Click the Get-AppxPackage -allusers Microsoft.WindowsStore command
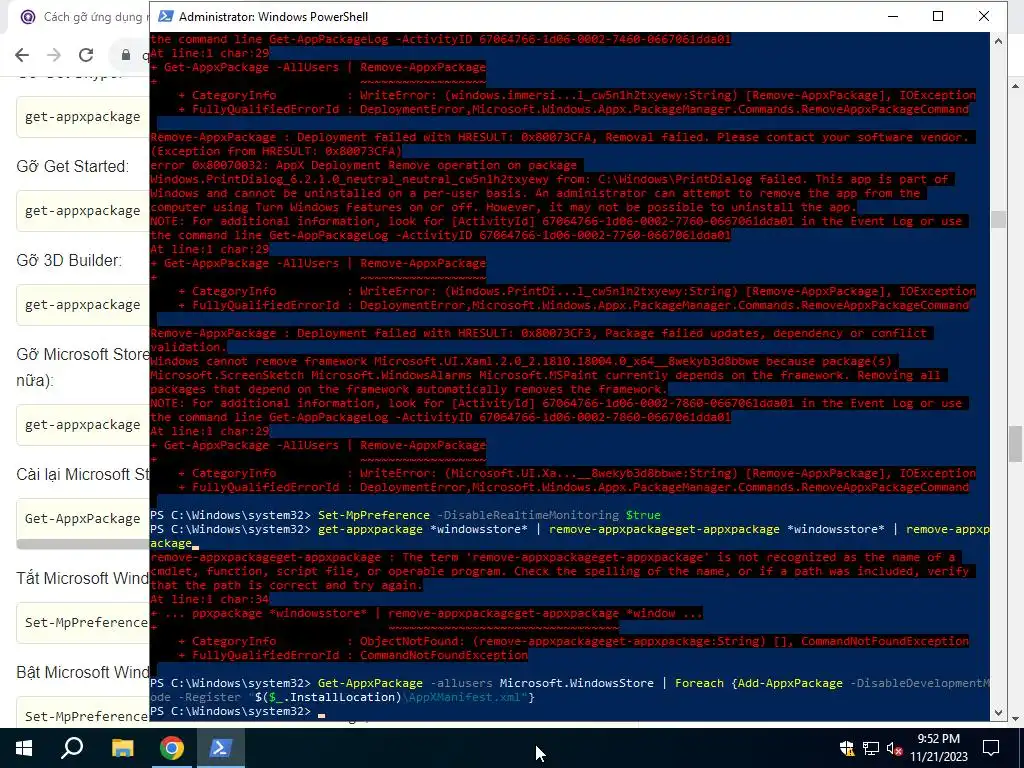 click(569, 690)
